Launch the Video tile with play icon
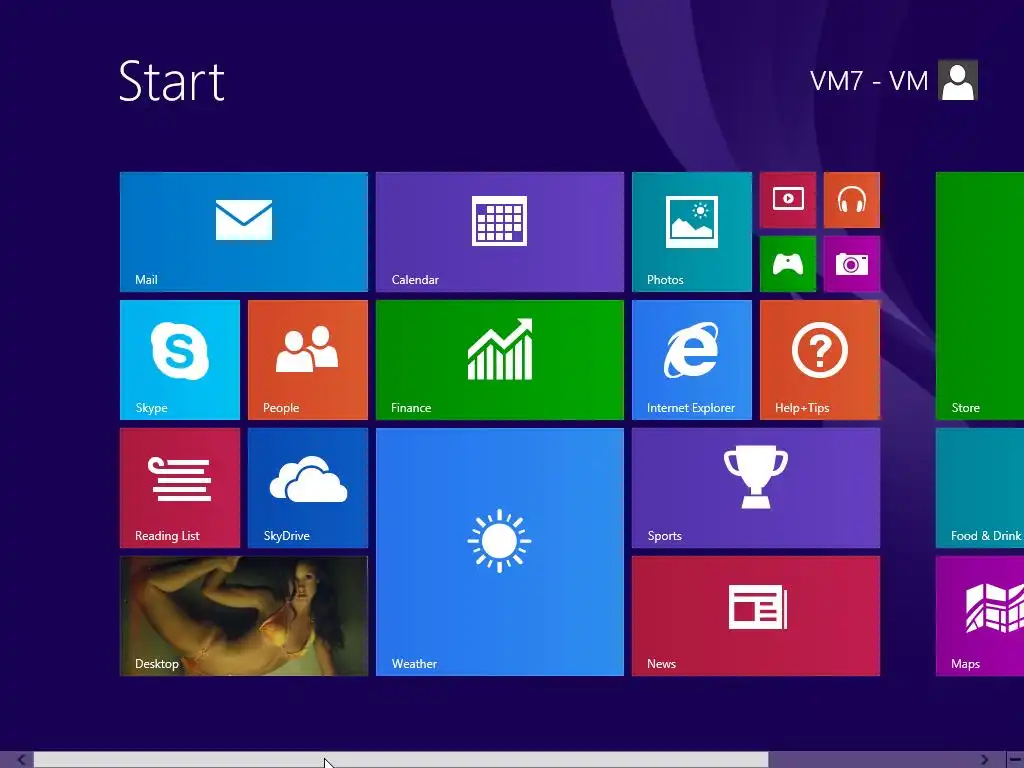 point(788,200)
